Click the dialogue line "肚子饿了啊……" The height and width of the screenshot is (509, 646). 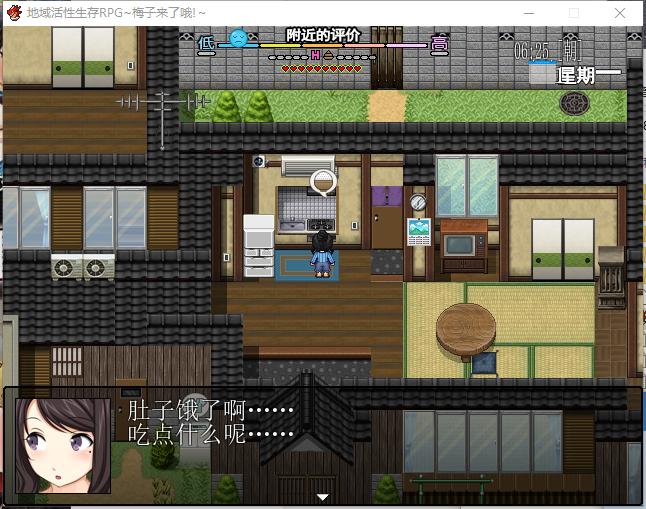[210, 410]
